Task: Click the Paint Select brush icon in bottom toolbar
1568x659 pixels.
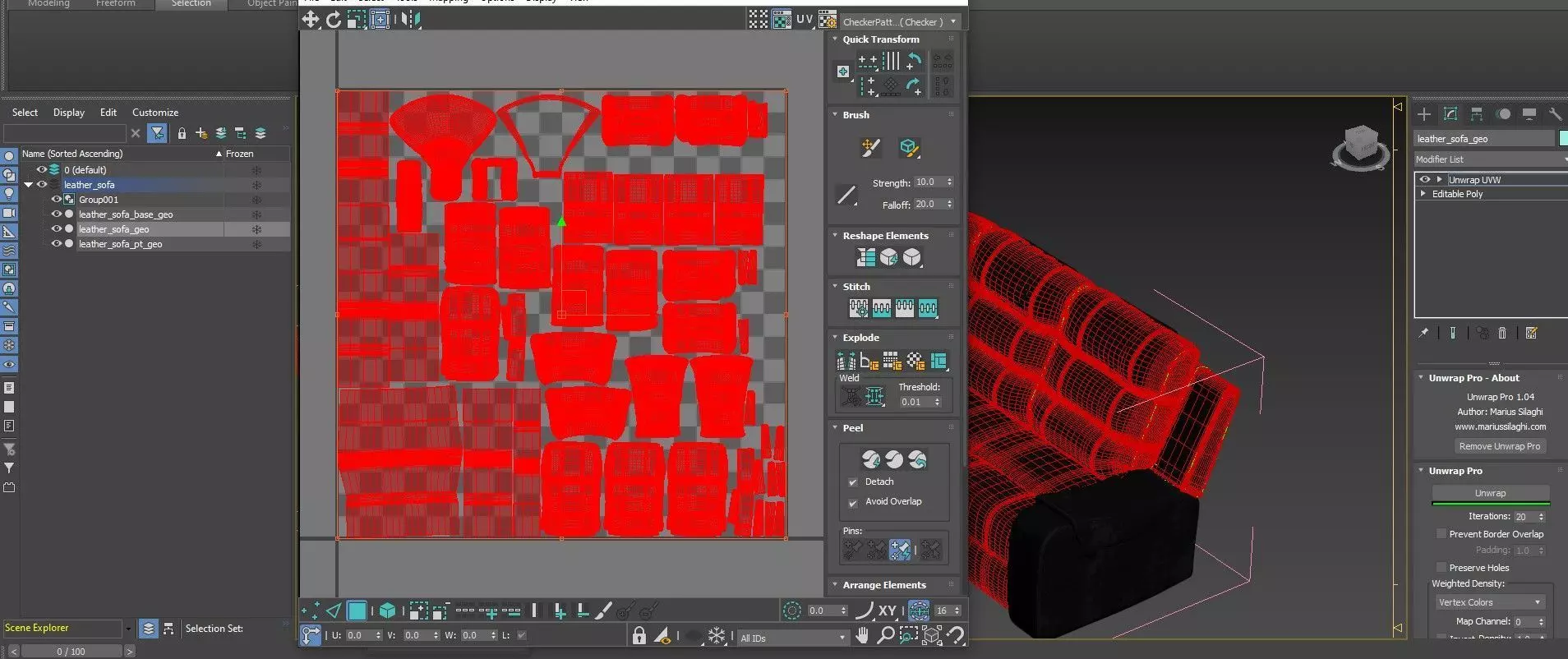Action: (603, 611)
